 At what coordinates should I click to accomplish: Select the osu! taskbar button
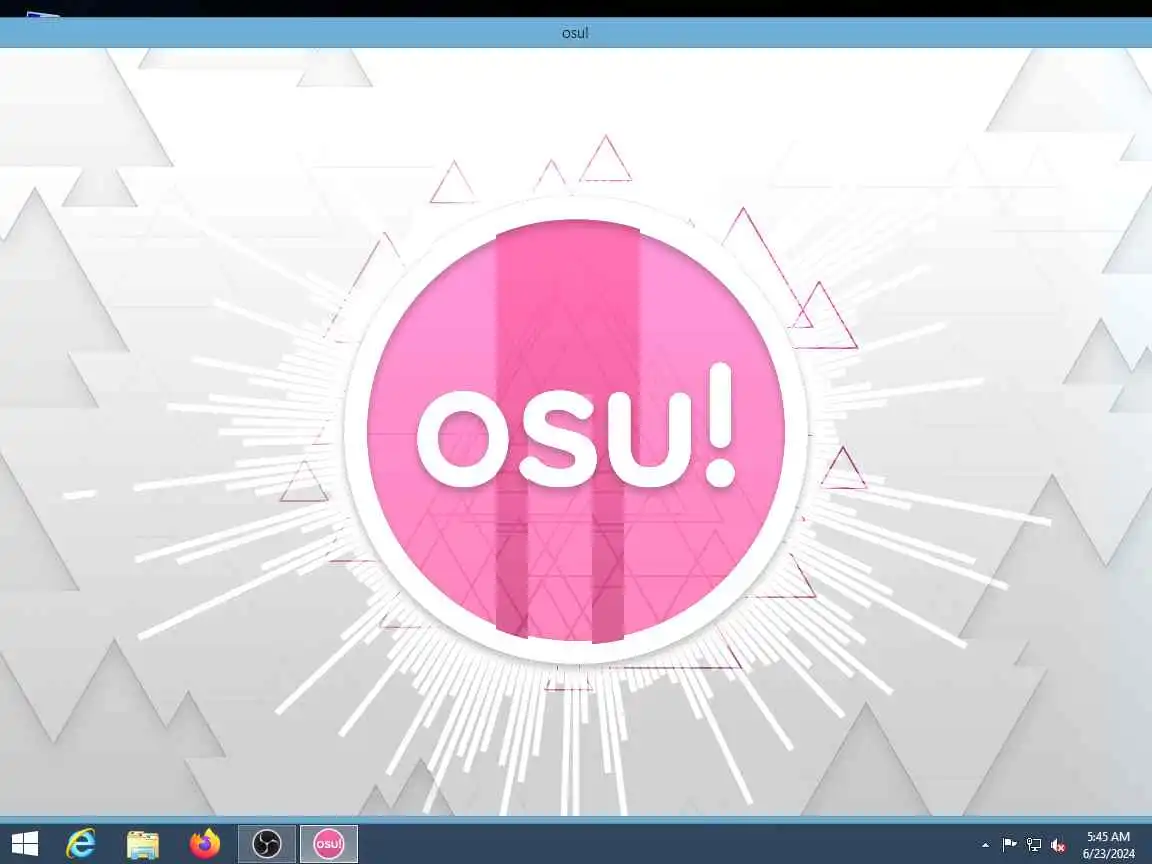coord(328,843)
